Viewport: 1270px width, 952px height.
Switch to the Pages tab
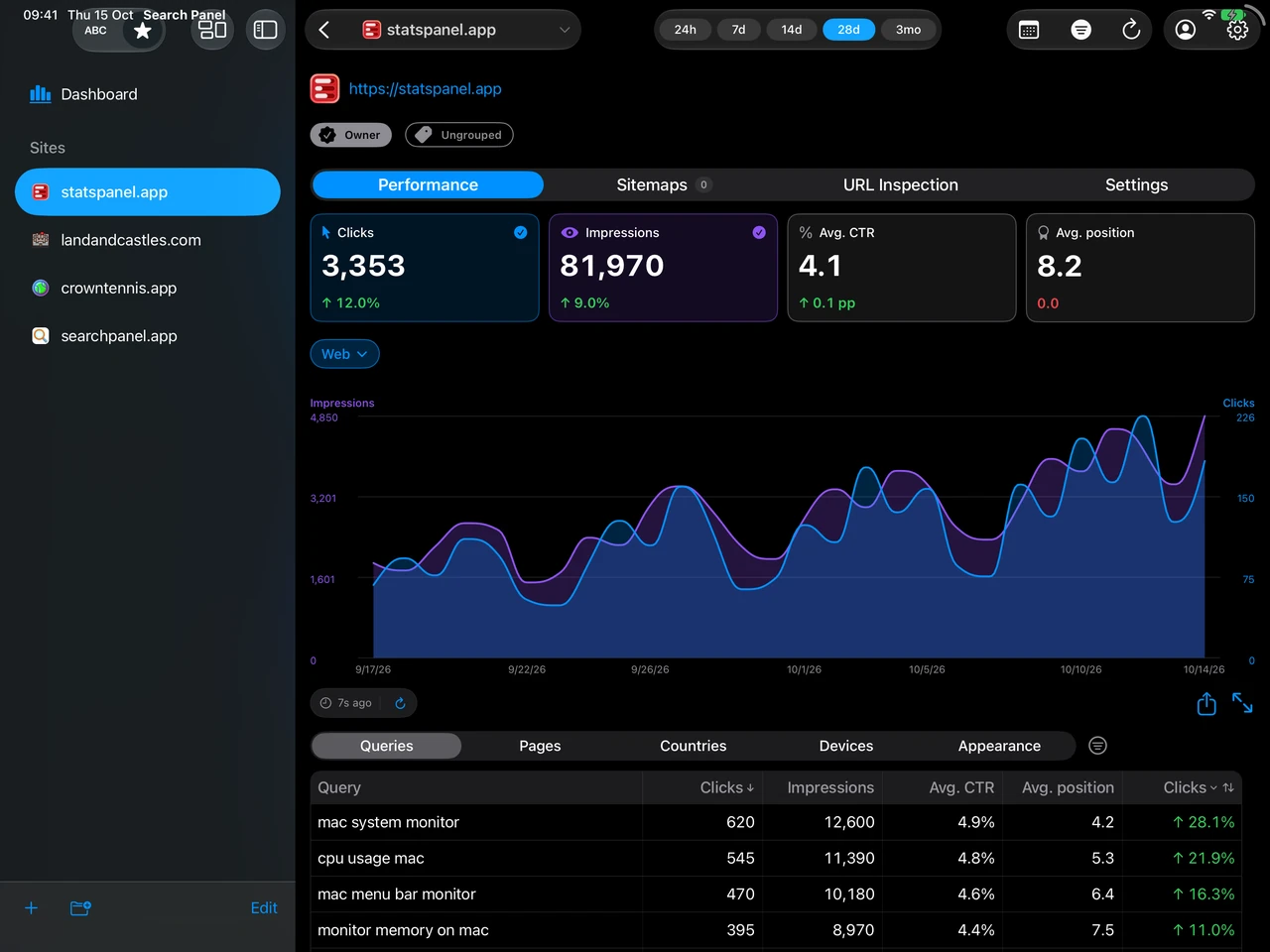tap(540, 746)
